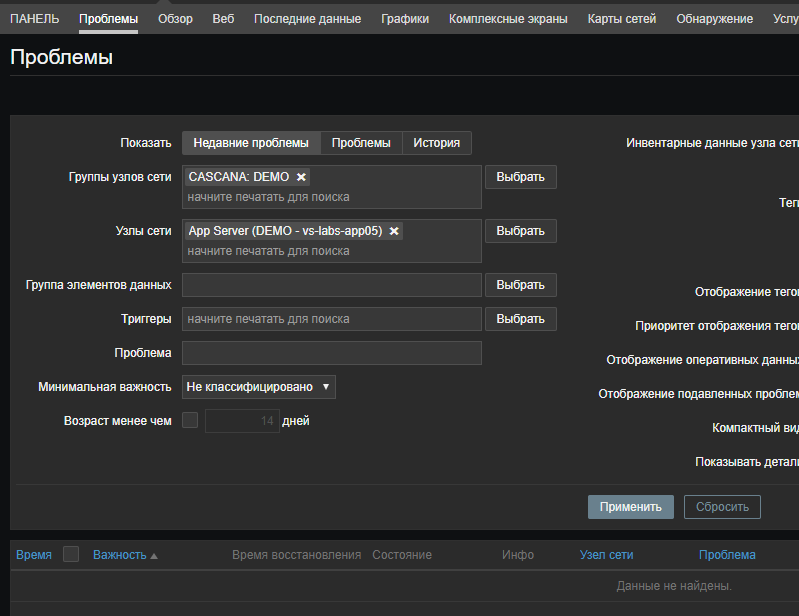799x616 pixels.
Task: Choose the Проблемы option in Показать
Action: click(x=361, y=143)
